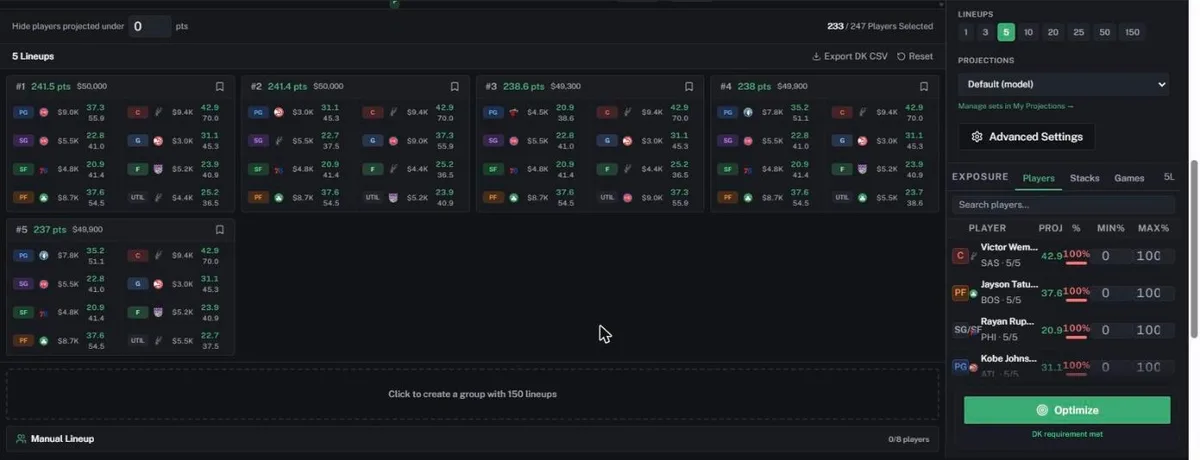Click the SG position badge in lineup #2

tap(258, 141)
